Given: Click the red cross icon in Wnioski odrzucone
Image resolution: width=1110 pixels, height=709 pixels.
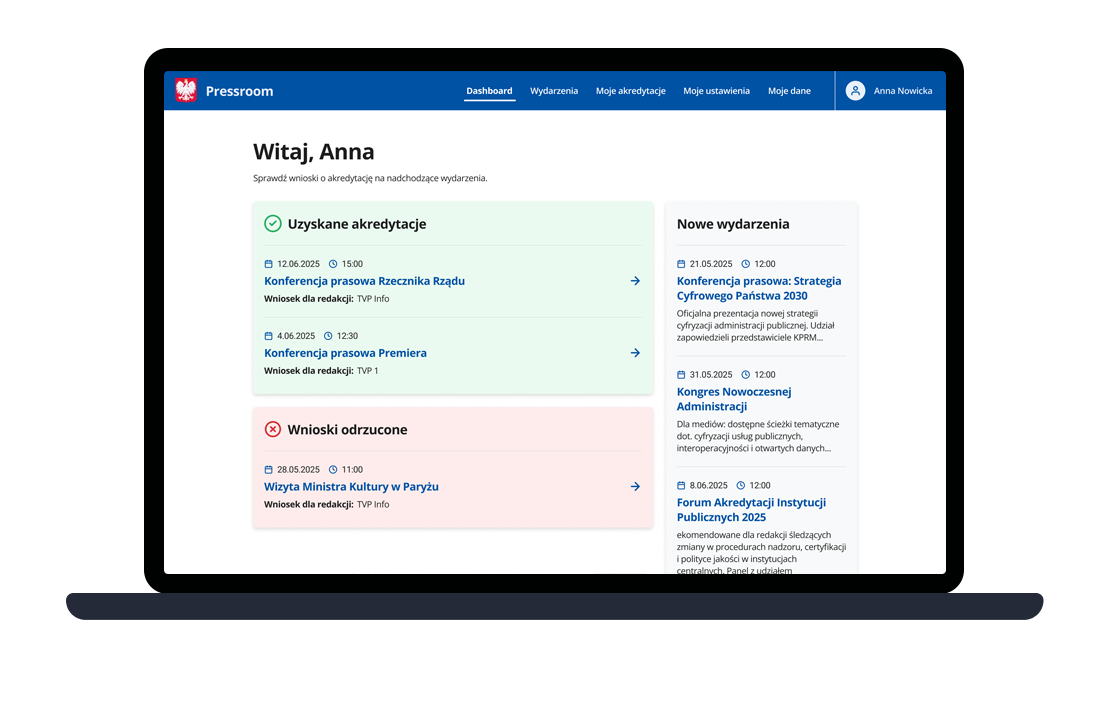Looking at the screenshot, I should click(272, 430).
